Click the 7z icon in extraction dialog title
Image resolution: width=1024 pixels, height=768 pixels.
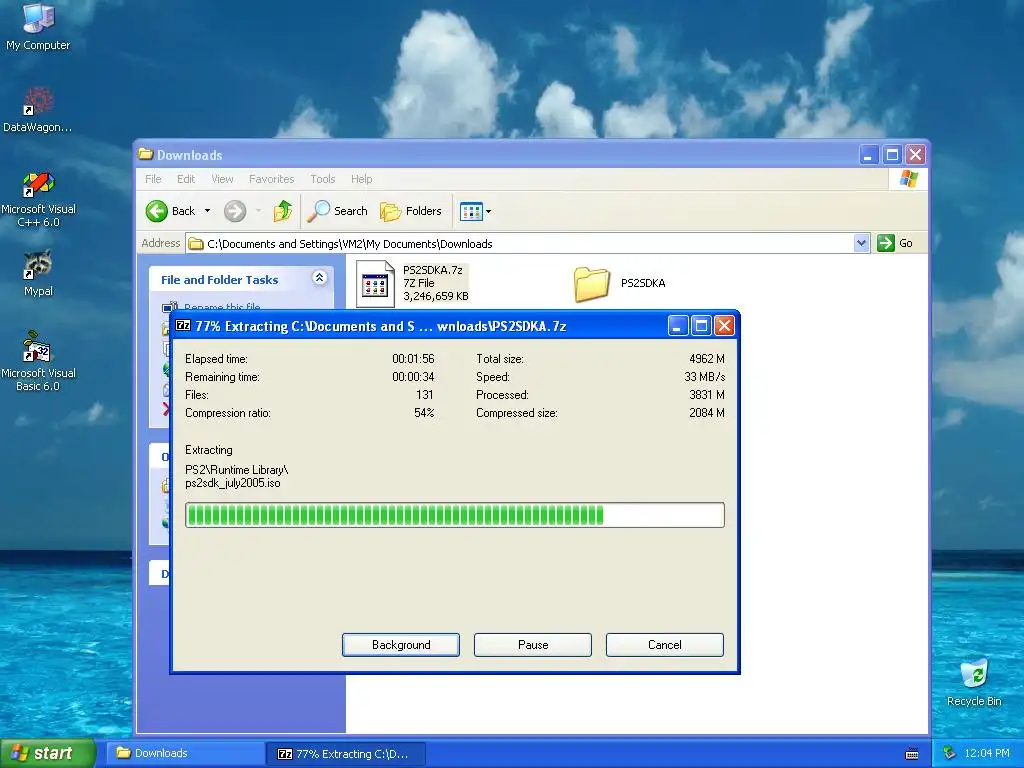coord(184,326)
